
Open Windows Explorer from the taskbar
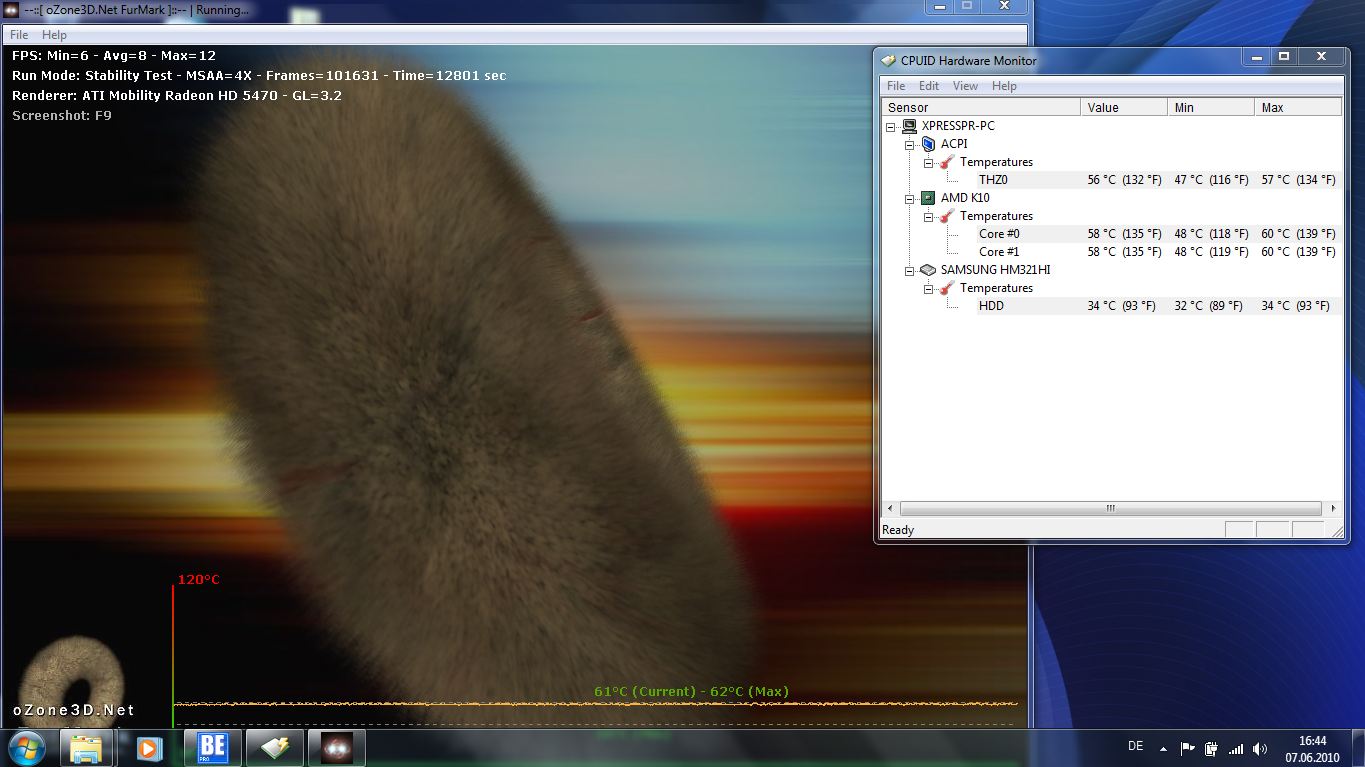click(x=86, y=748)
